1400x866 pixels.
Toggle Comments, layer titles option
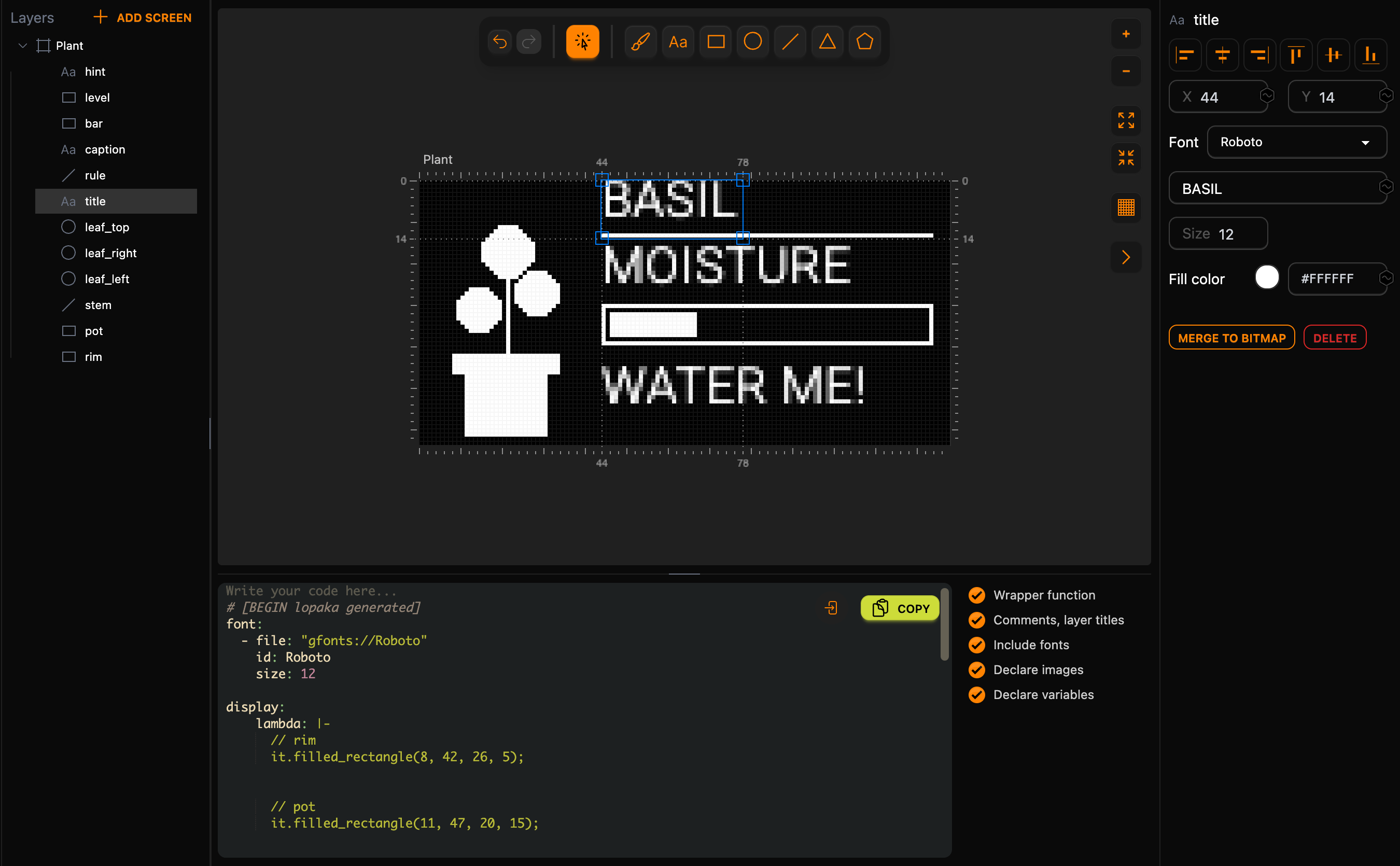pyautogui.click(x=1046, y=620)
